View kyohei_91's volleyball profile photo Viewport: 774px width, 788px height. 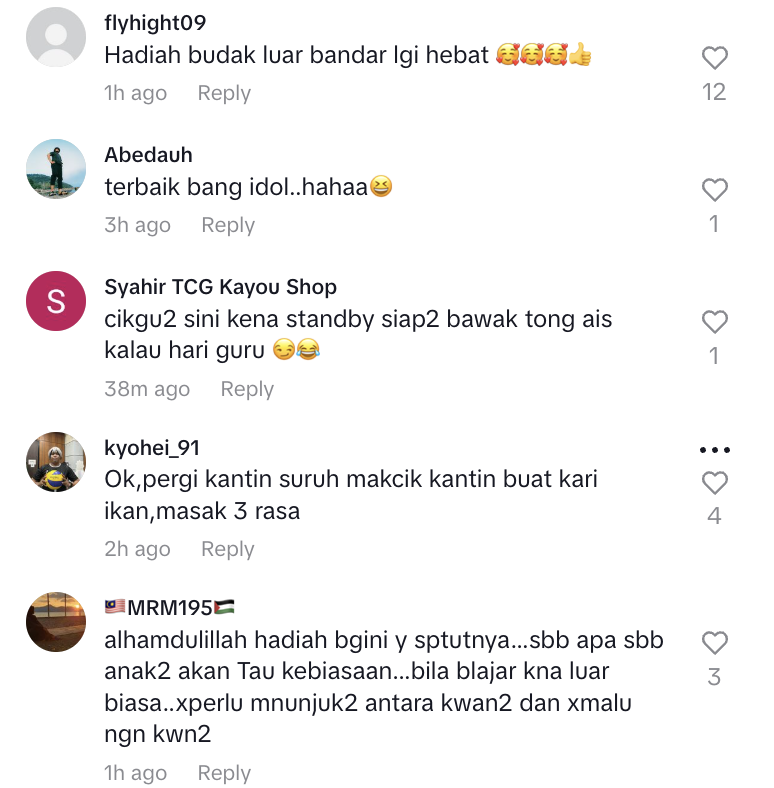[56, 462]
